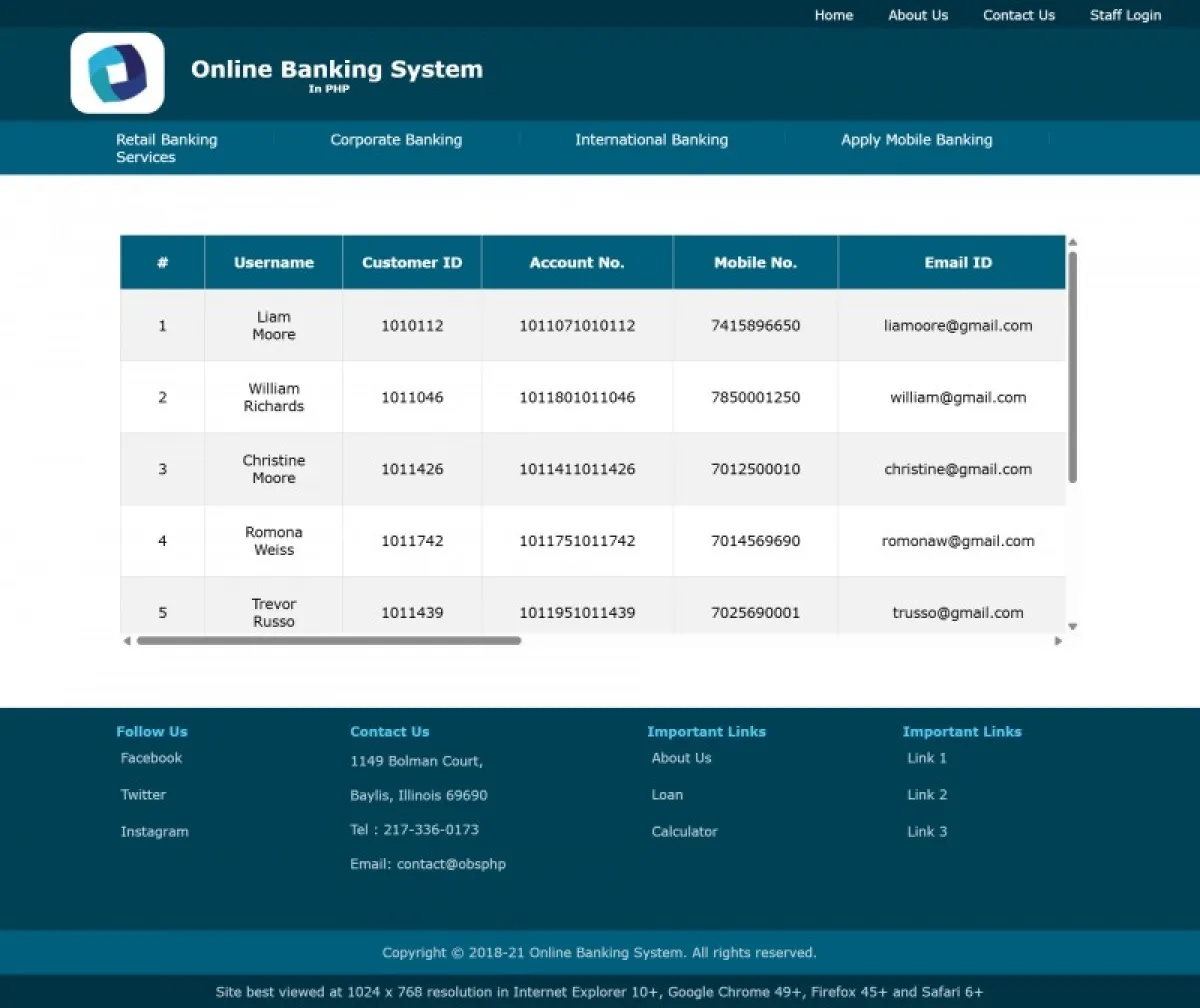1200x1008 pixels.
Task: Open About Us under Important Links
Action: [682, 758]
